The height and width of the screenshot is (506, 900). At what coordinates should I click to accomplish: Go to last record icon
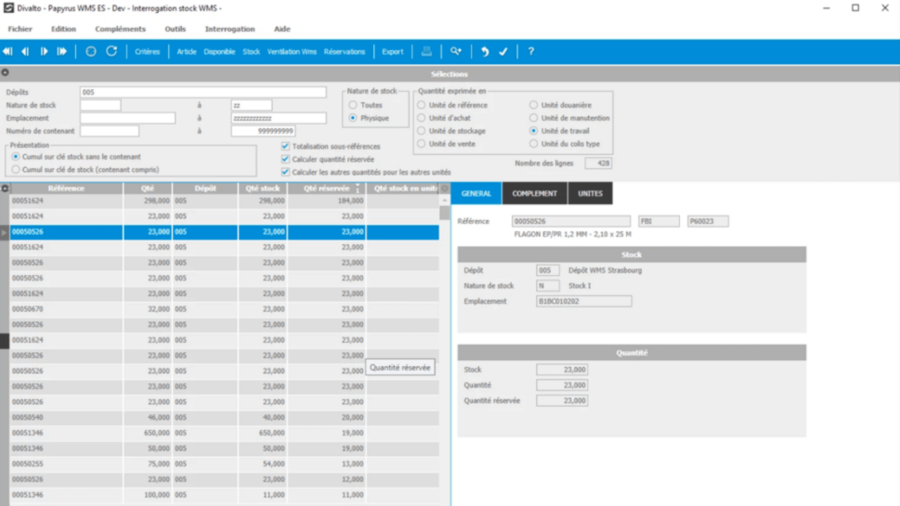point(61,52)
